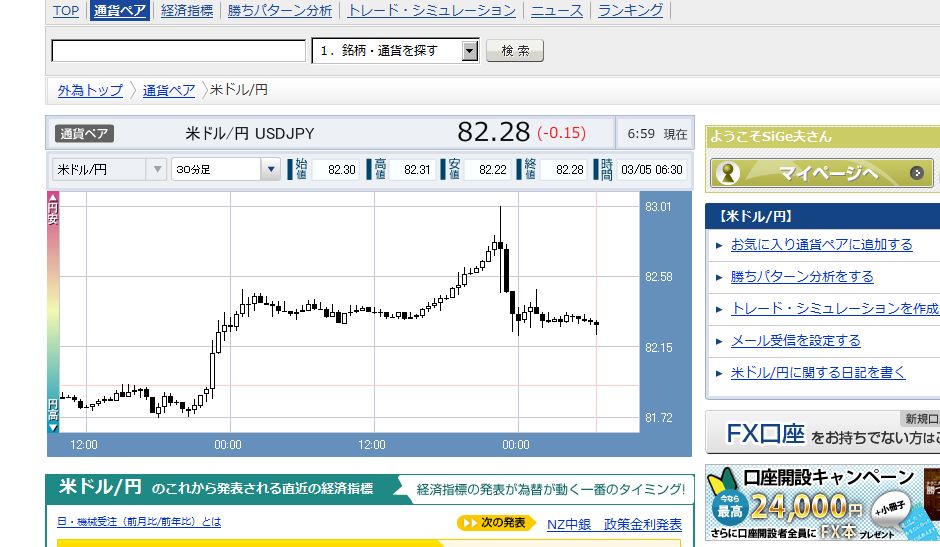
Task: Click the マイページへ button
Action: (x=822, y=173)
